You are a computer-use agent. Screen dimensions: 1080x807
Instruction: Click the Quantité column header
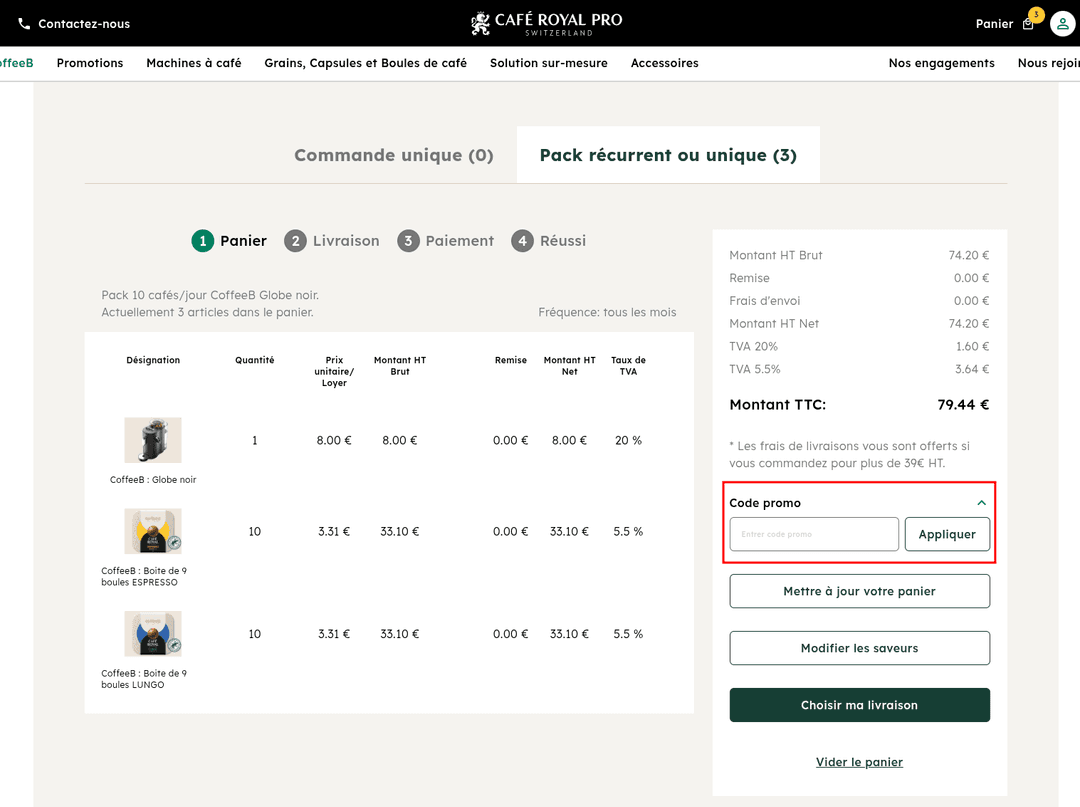click(x=255, y=360)
